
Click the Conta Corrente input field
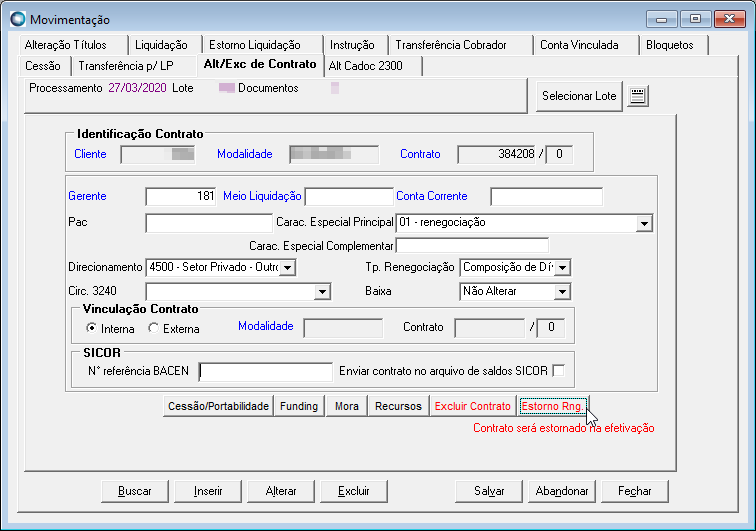[546, 197]
